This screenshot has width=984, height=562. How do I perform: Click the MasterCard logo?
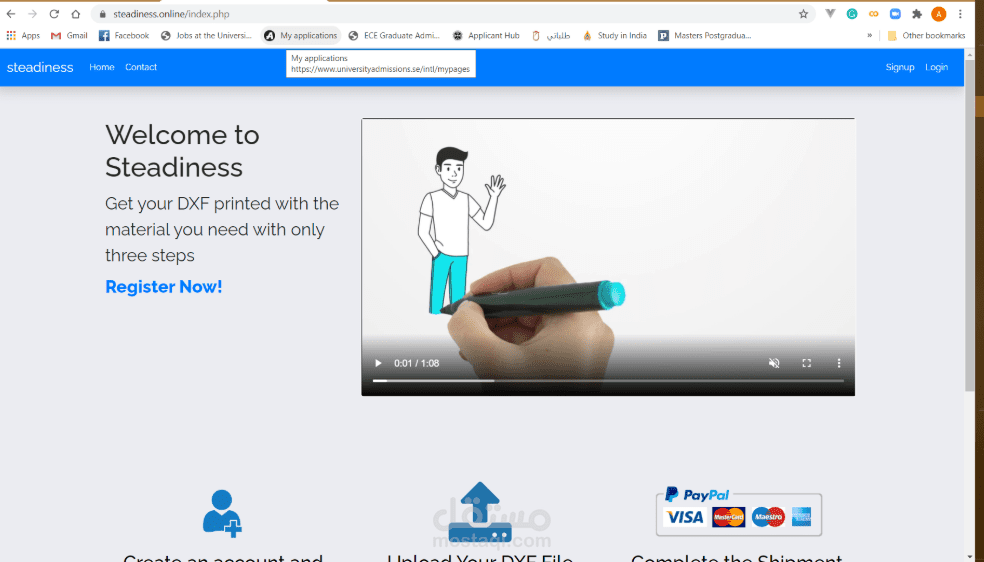(x=729, y=517)
